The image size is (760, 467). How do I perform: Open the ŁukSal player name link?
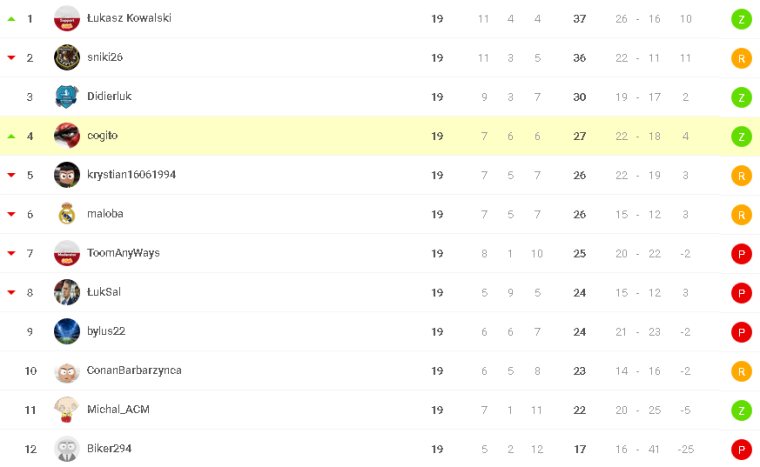(x=104, y=292)
